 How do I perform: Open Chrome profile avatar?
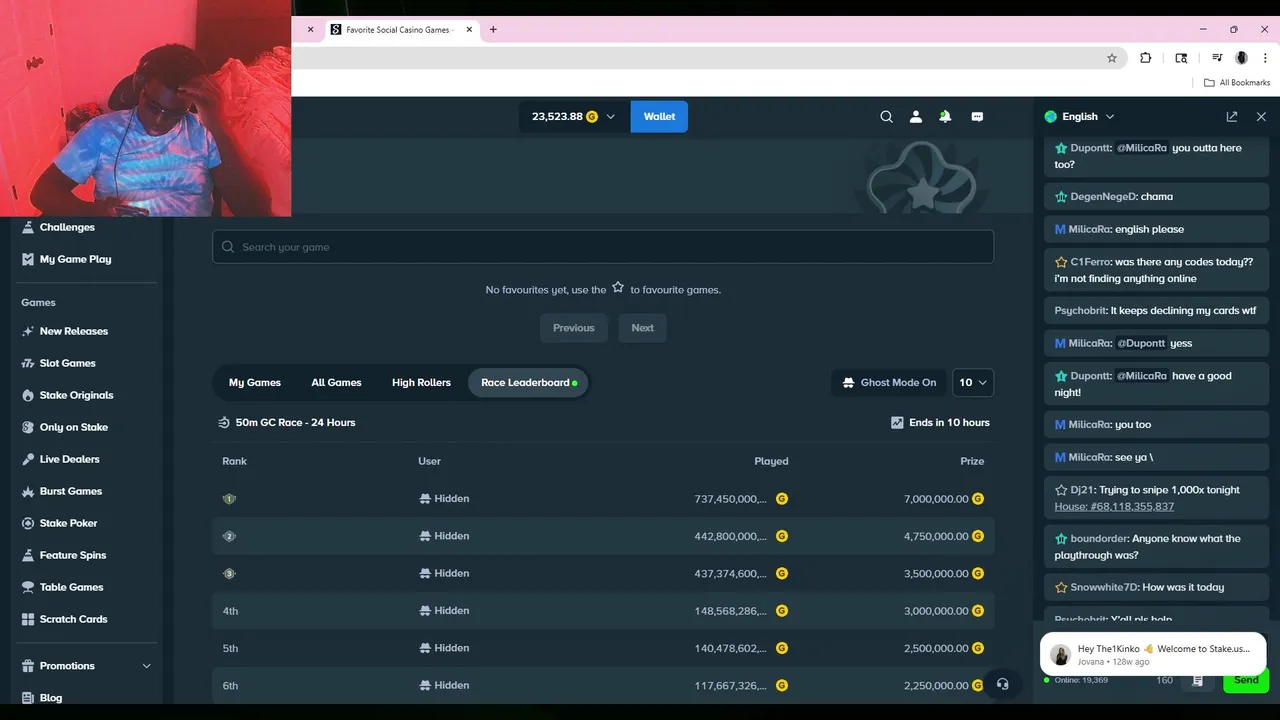tap(1241, 58)
